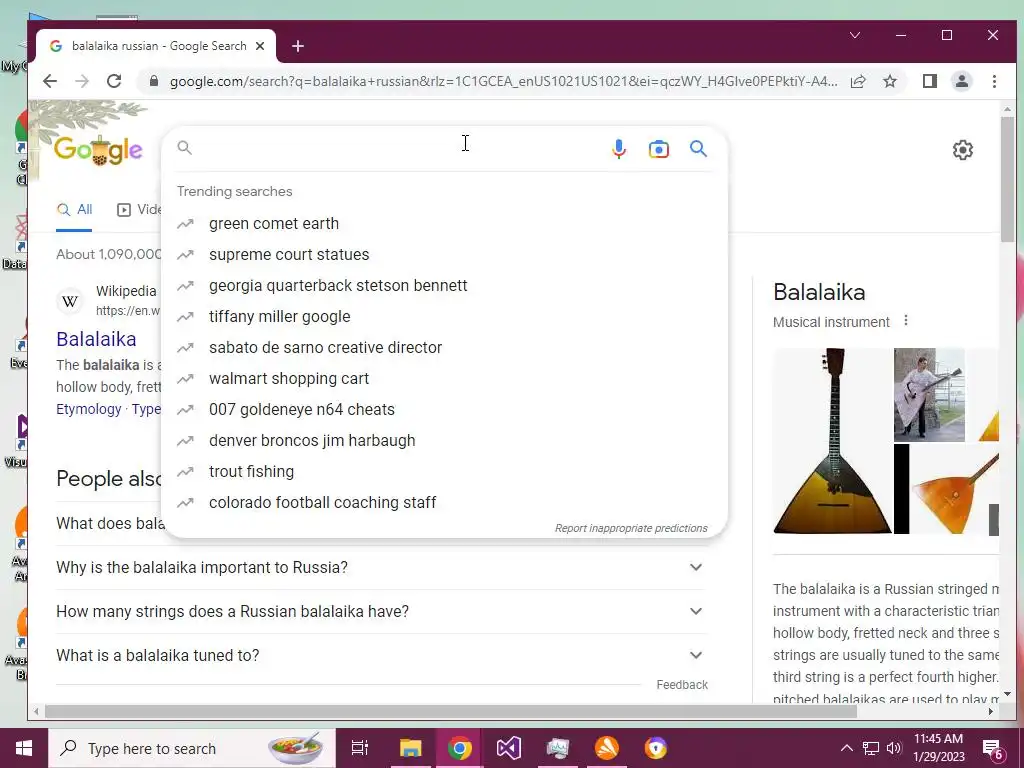
Task: View site security lock information
Action: point(153,81)
